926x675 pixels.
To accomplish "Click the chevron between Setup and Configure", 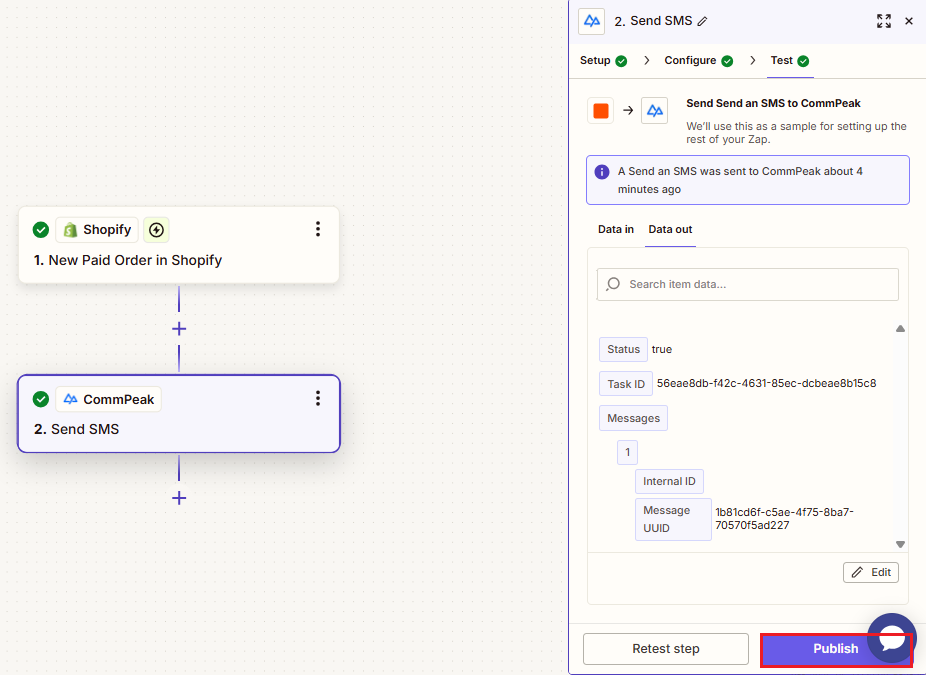I will click(x=647, y=60).
